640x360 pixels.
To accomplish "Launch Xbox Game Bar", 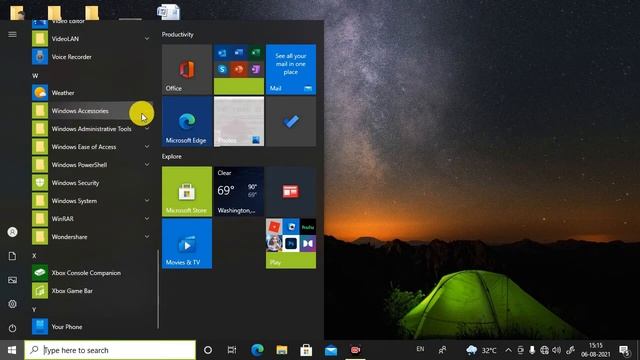I will click(x=92, y=291).
